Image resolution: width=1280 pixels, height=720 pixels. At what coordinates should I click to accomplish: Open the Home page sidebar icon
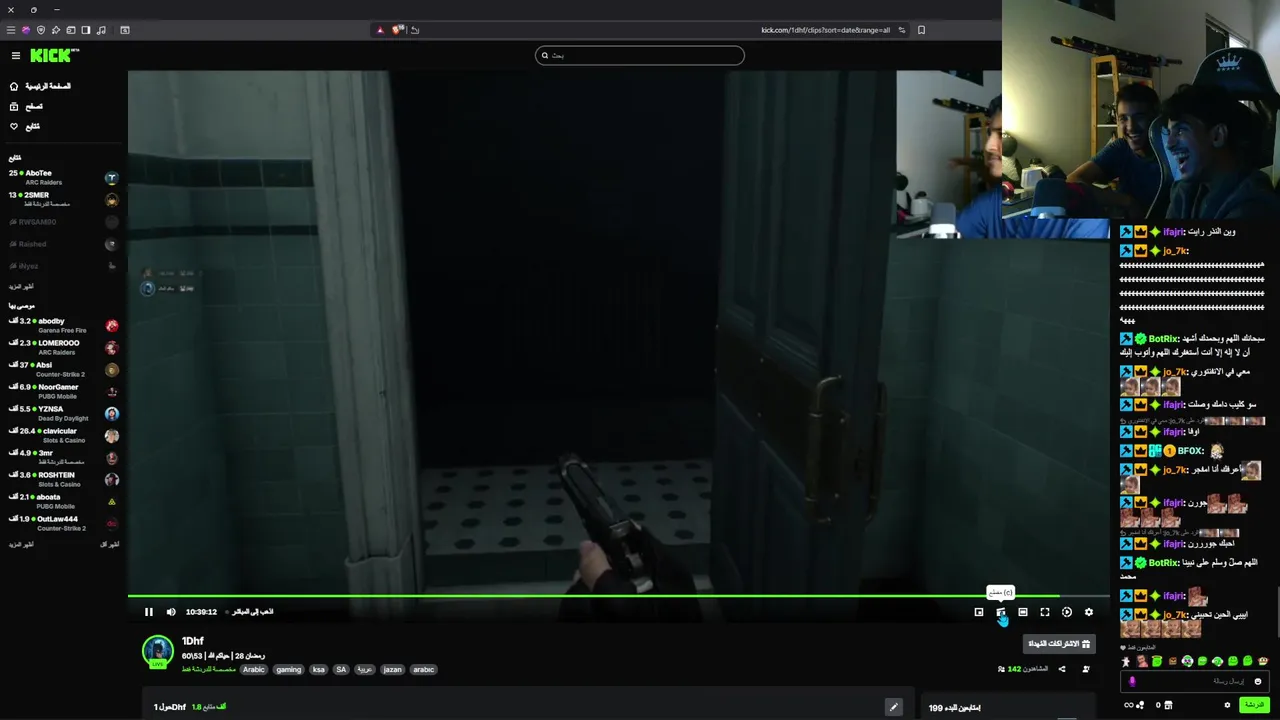pos(14,86)
